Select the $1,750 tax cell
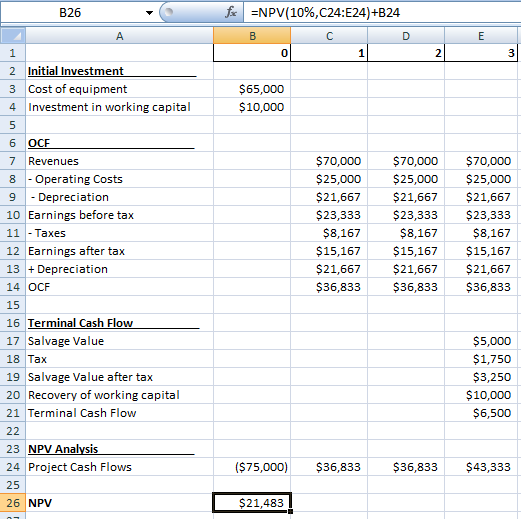Screen dimensions: 521x519 tap(481, 359)
